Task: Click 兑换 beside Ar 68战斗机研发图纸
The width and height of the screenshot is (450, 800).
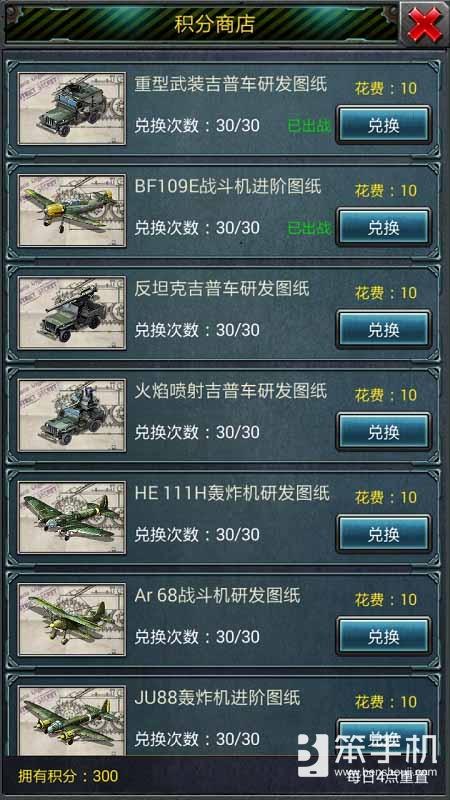Action: pos(383,636)
